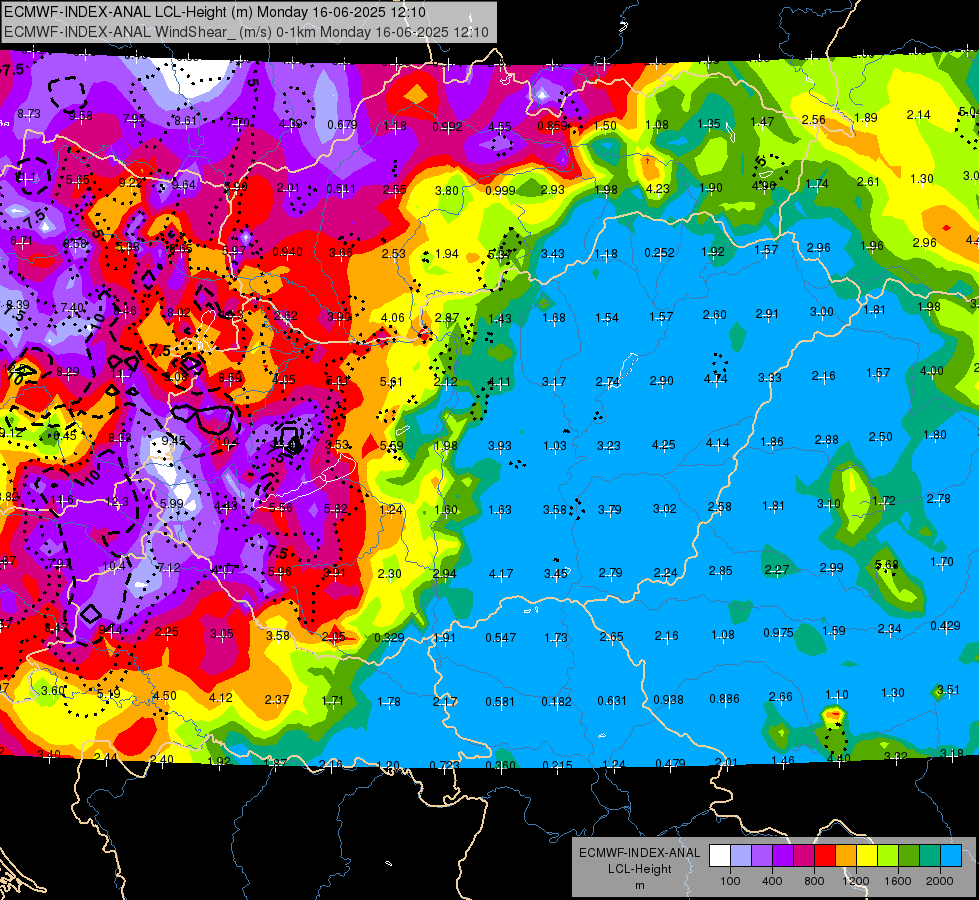Click the wind shear value 4.74
This screenshot has width=979, height=900.
coord(716,378)
